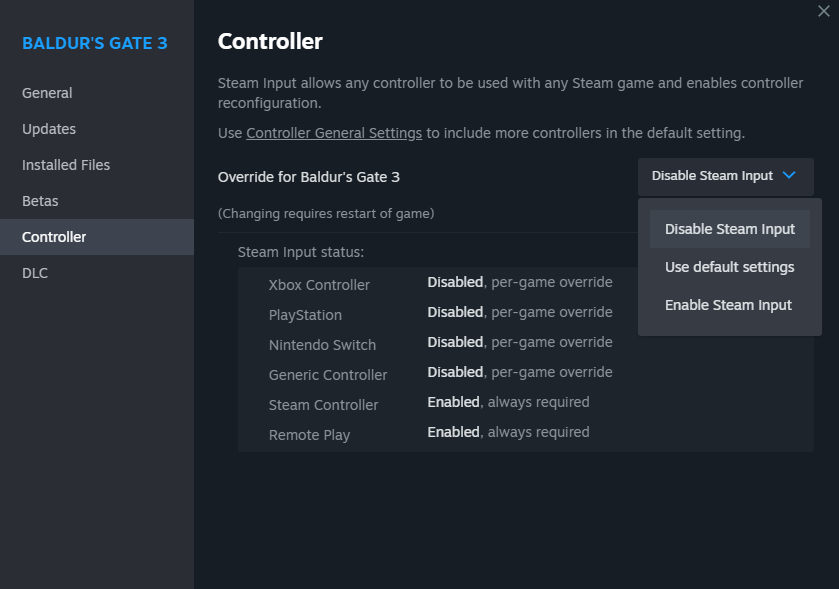The height and width of the screenshot is (589, 839).
Task: Choose Use default settings option
Action: pyautogui.click(x=729, y=267)
